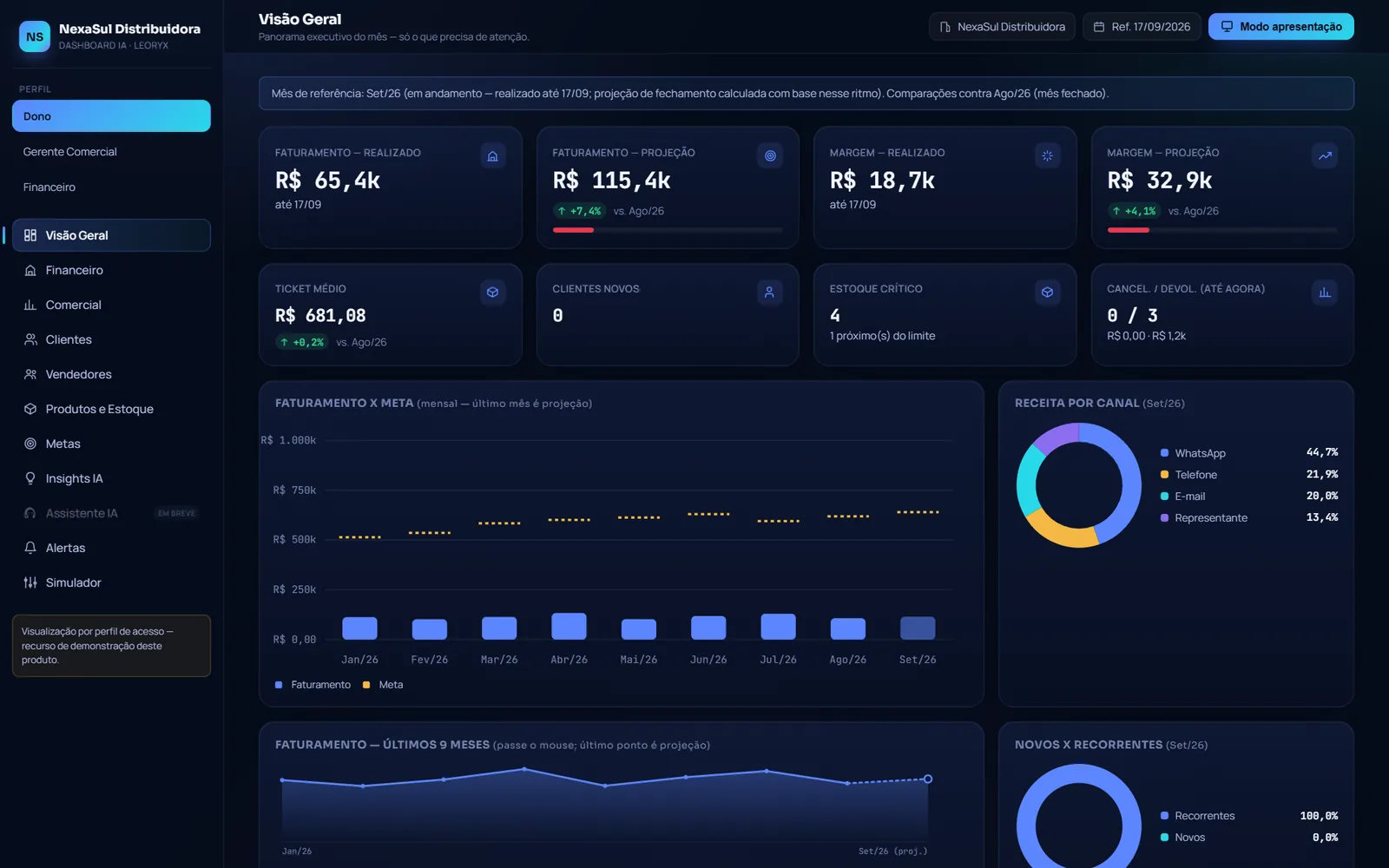The image size is (1389, 868).
Task: Open Visão Geral in the sidebar
Action: pos(111,235)
